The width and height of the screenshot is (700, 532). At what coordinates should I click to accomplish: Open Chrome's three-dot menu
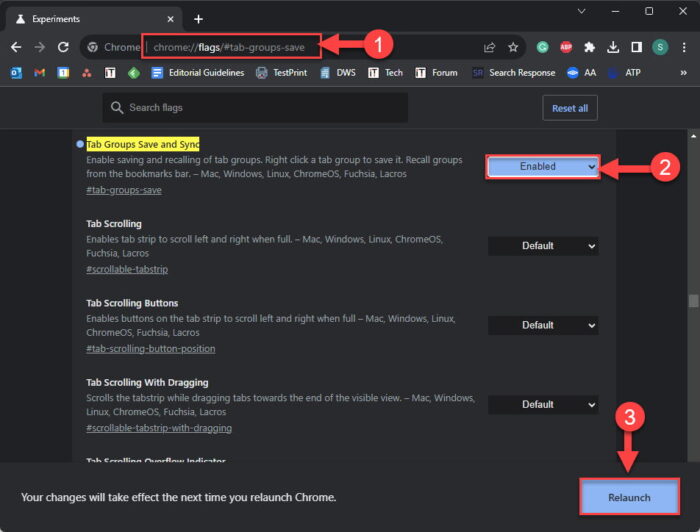tap(684, 47)
